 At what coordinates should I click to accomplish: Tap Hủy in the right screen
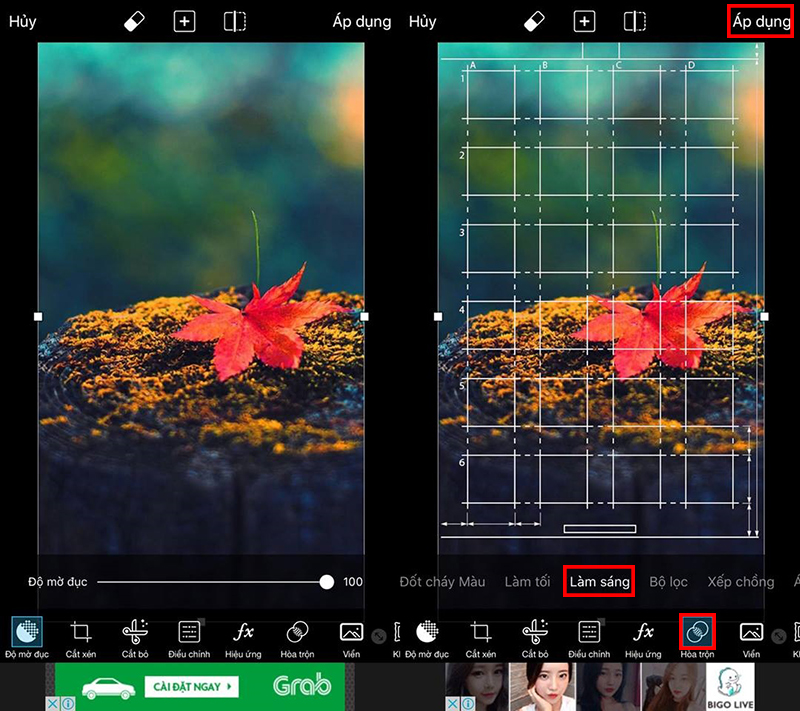422,22
